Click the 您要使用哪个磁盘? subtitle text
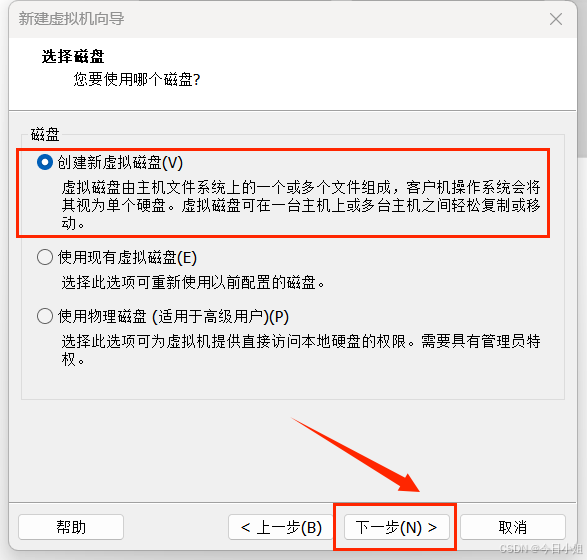587x560 pixels. pos(137,79)
